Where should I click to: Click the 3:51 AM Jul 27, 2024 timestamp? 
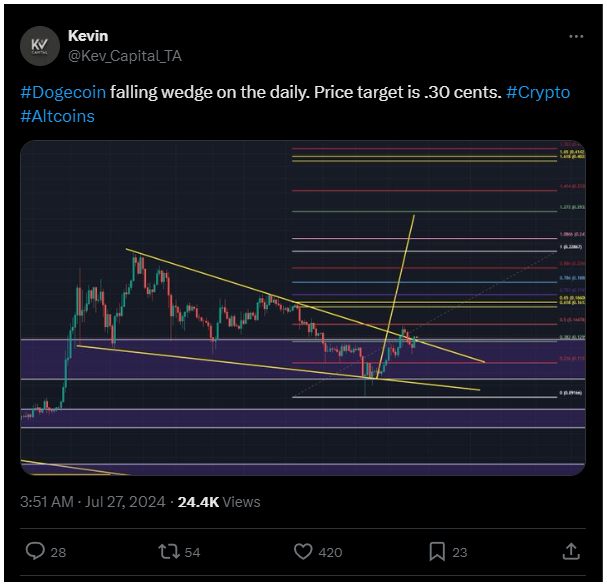coord(94,502)
